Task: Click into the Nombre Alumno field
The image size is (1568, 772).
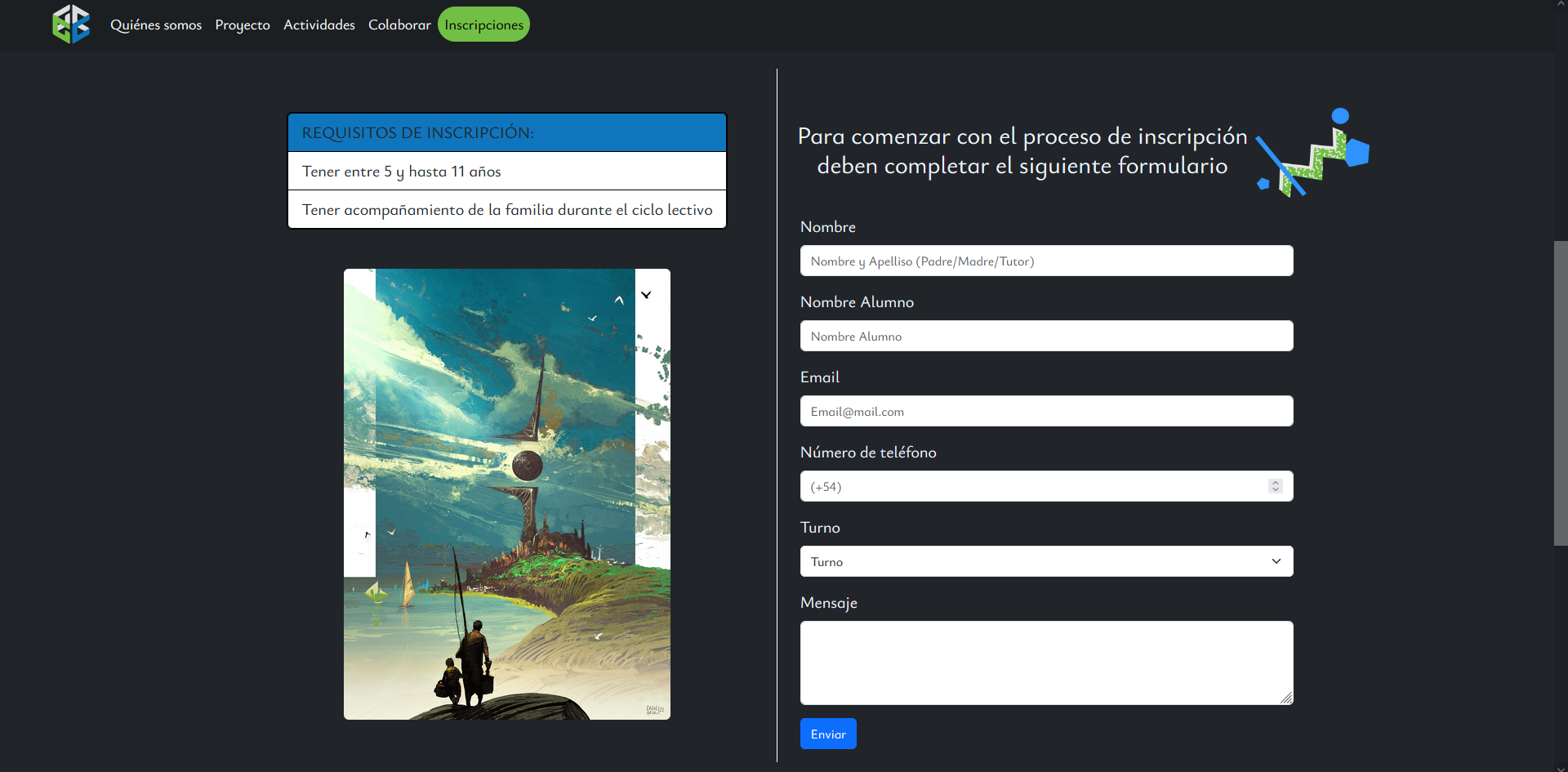Action: click(x=1045, y=337)
